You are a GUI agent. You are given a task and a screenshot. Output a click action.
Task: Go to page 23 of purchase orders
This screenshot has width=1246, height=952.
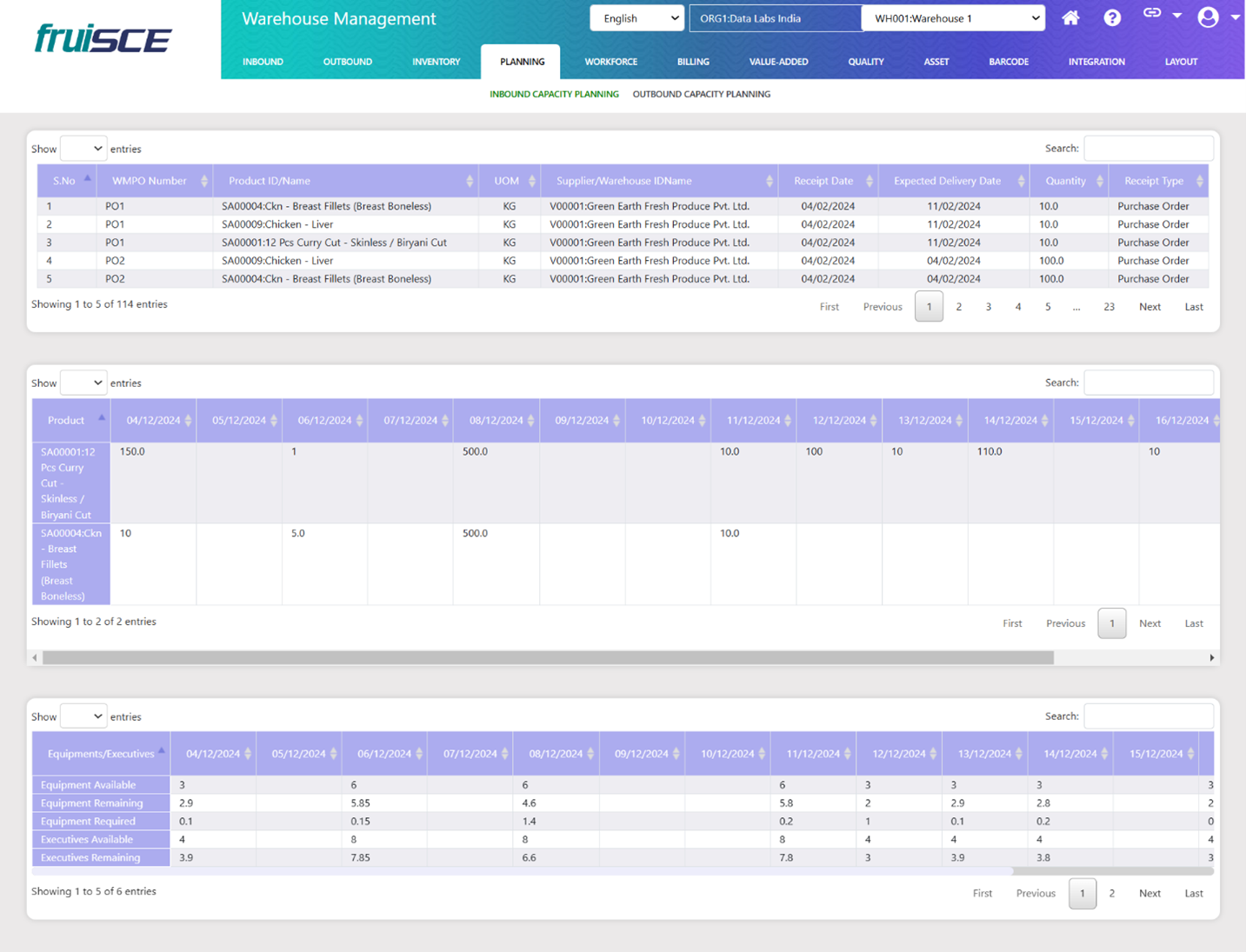[1109, 307]
